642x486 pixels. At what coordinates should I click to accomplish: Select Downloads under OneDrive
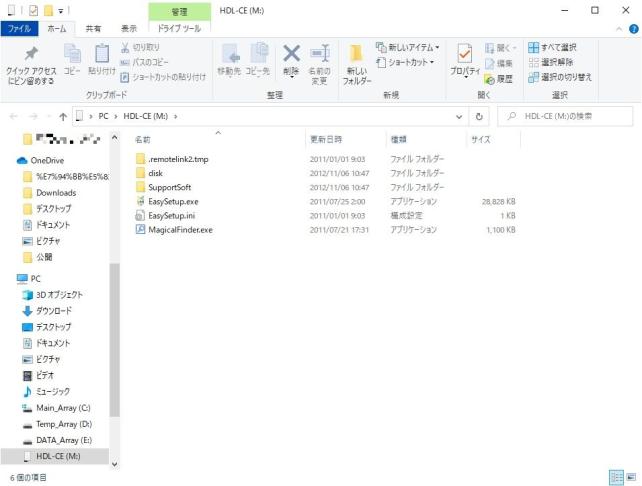56,192
